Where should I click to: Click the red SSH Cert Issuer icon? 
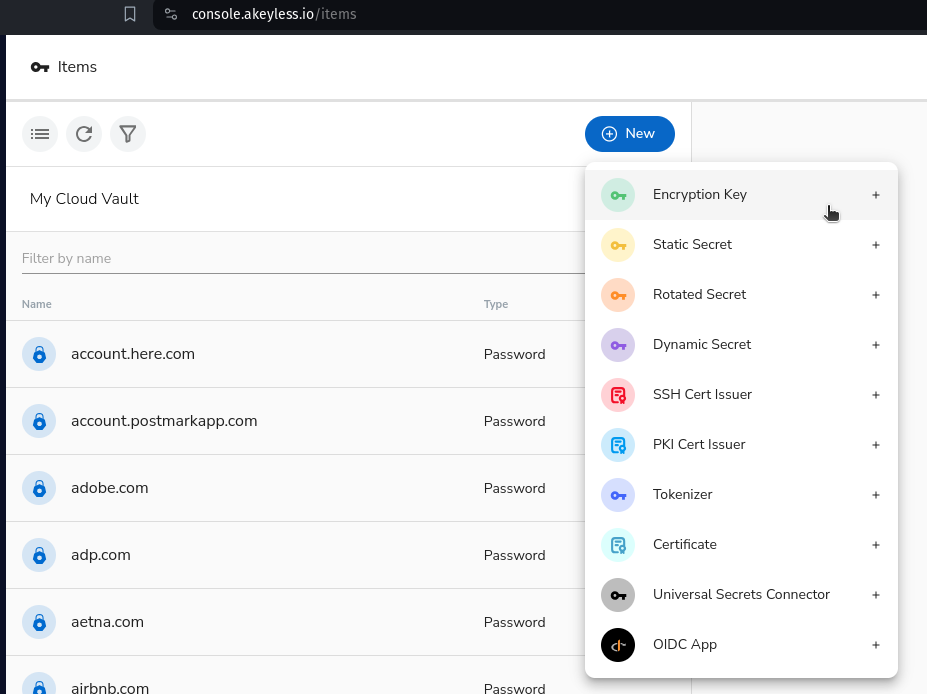pos(618,395)
